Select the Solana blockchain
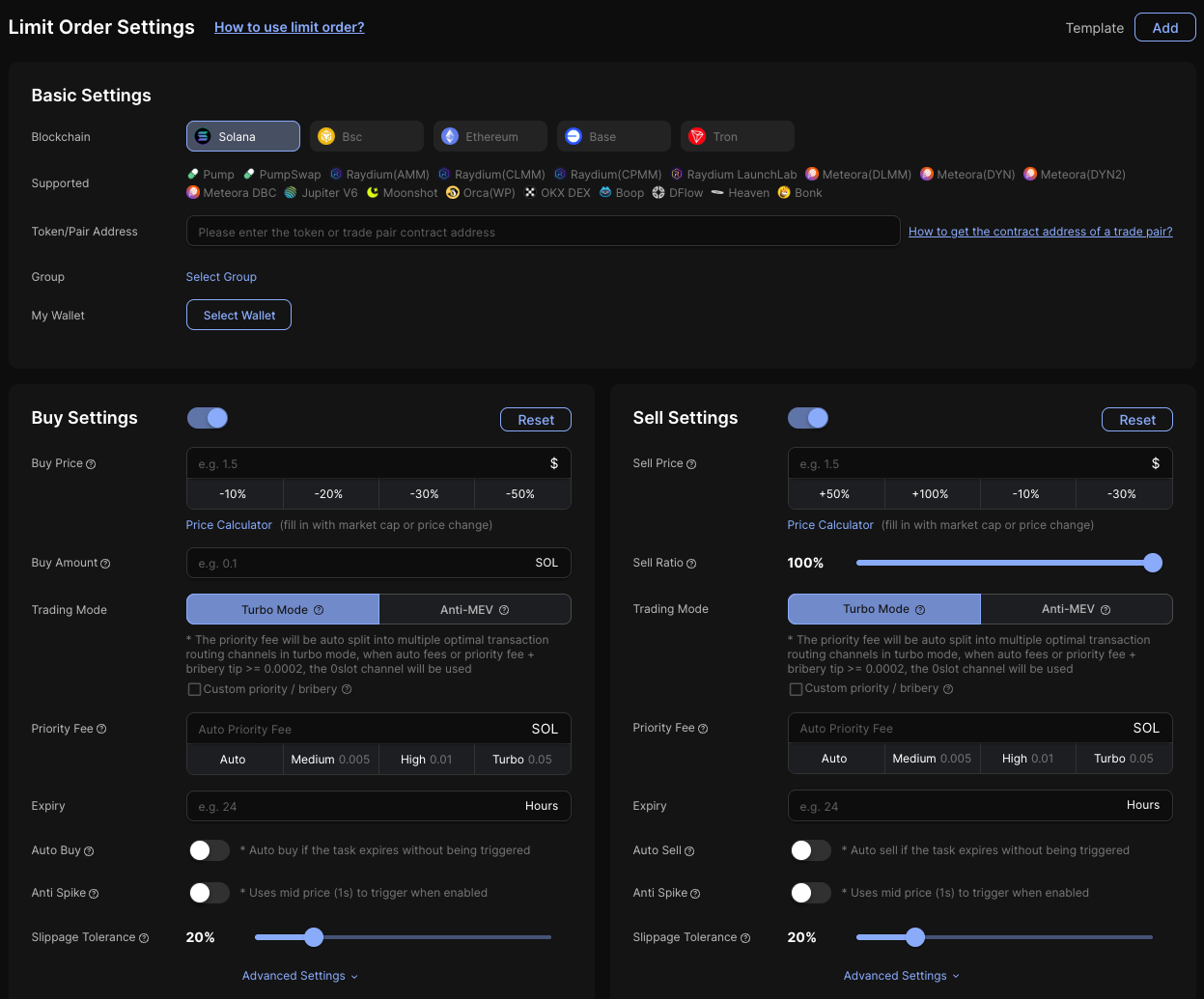 pyautogui.click(x=243, y=136)
